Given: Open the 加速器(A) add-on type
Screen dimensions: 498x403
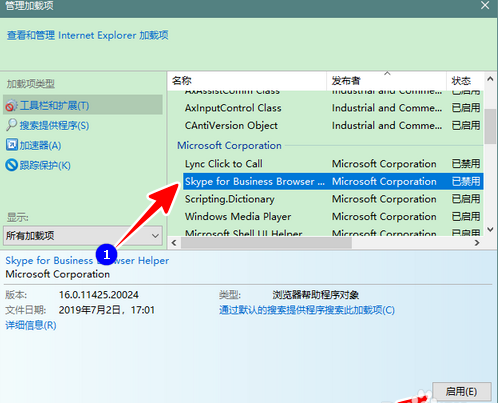Looking at the screenshot, I should click(40, 145).
